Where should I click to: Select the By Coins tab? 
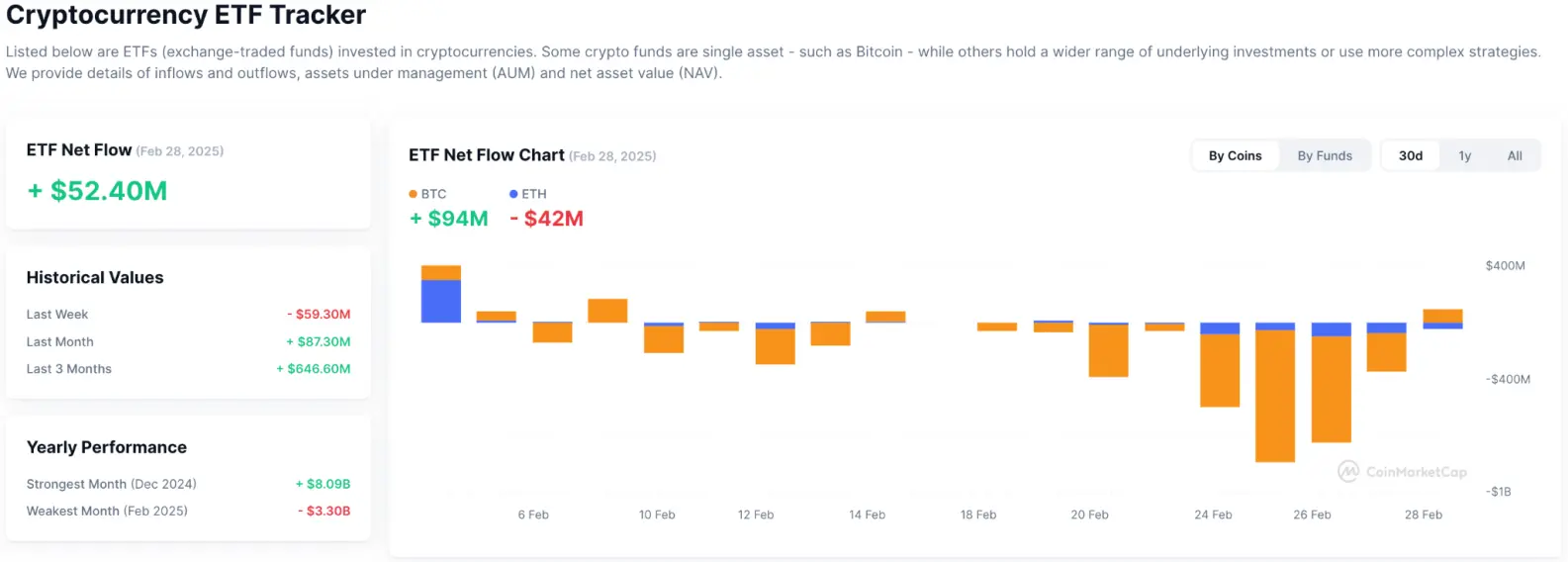tap(1235, 155)
